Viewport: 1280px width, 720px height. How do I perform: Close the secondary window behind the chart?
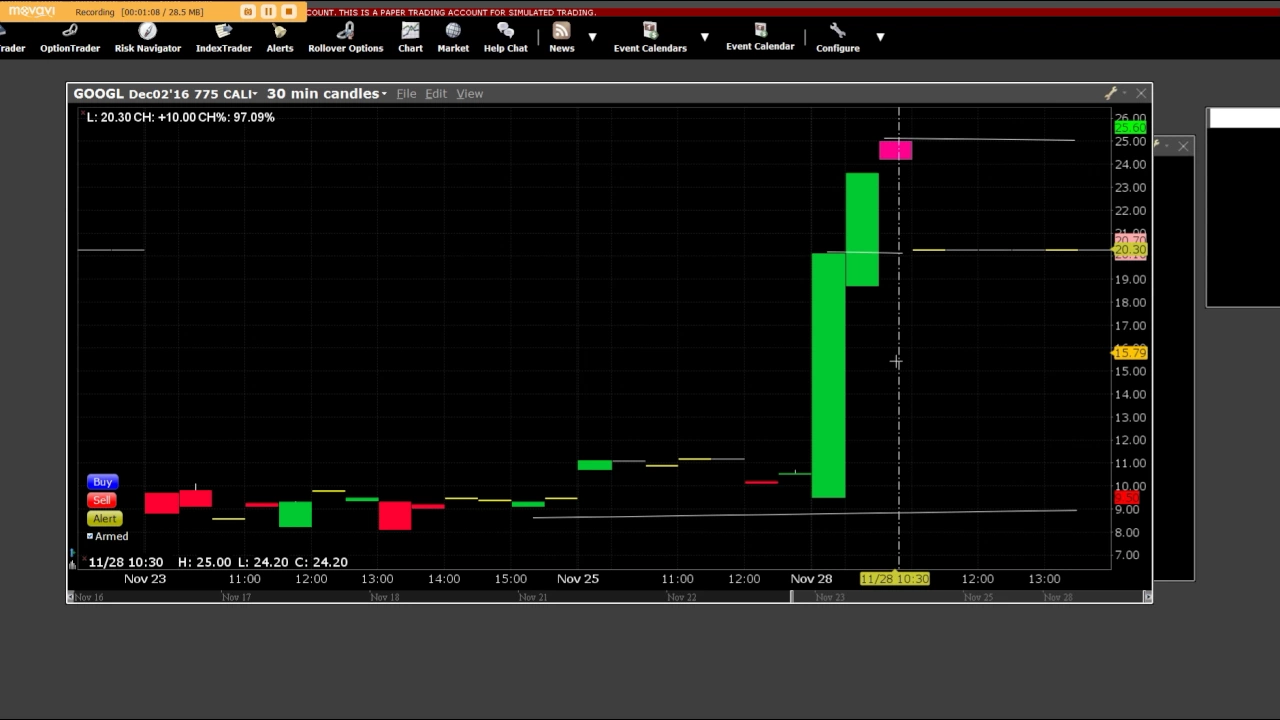pos(1184,146)
